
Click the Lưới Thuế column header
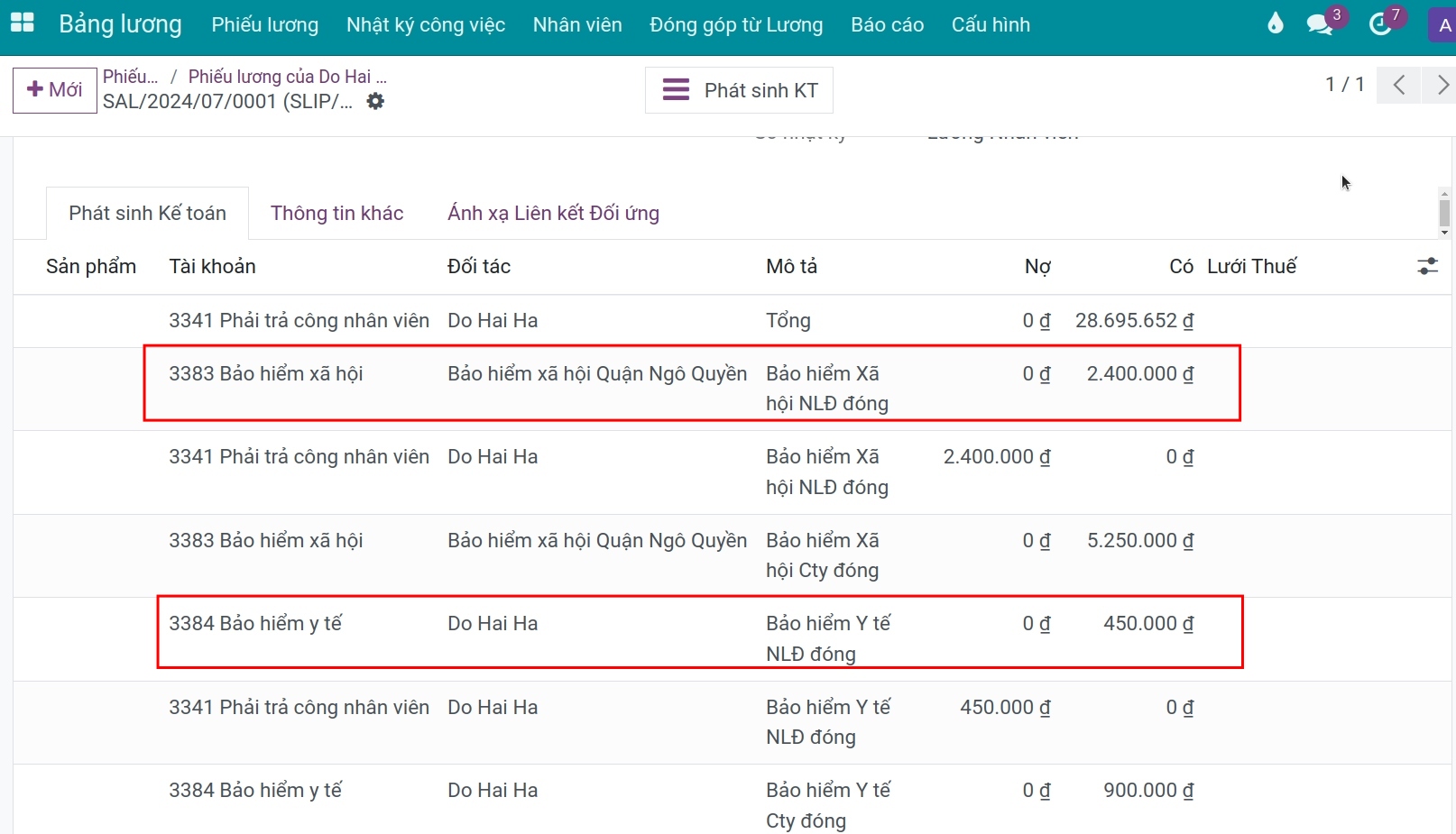point(1251,266)
